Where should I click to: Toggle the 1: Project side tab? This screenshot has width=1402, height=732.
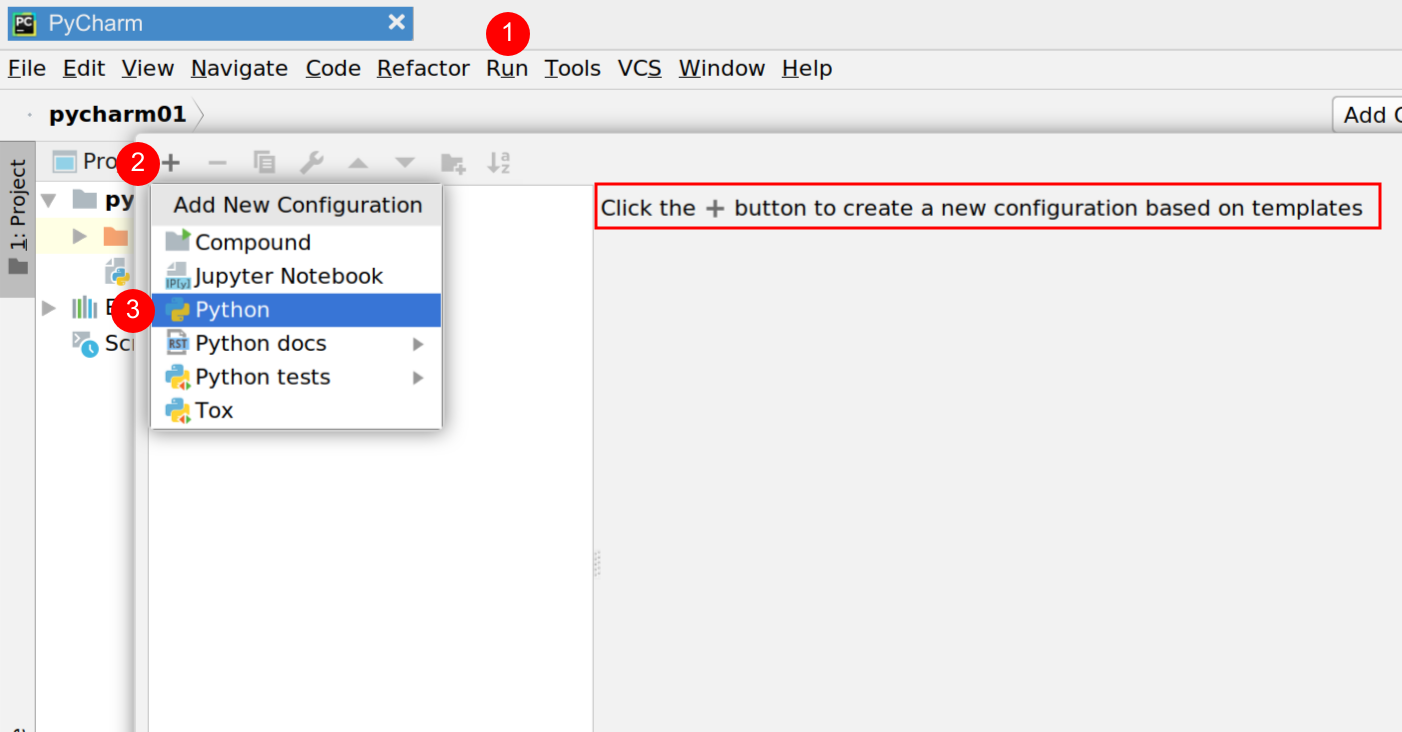point(18,218)
